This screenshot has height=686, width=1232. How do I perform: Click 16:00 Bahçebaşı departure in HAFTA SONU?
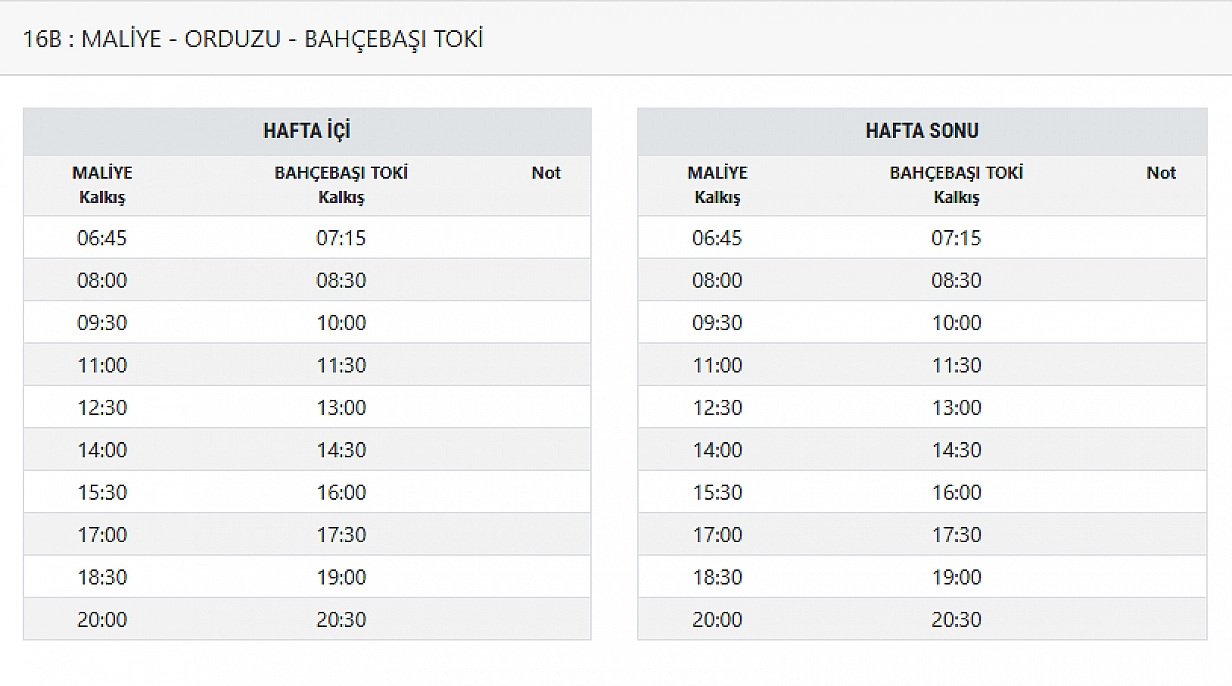[956, 493]
